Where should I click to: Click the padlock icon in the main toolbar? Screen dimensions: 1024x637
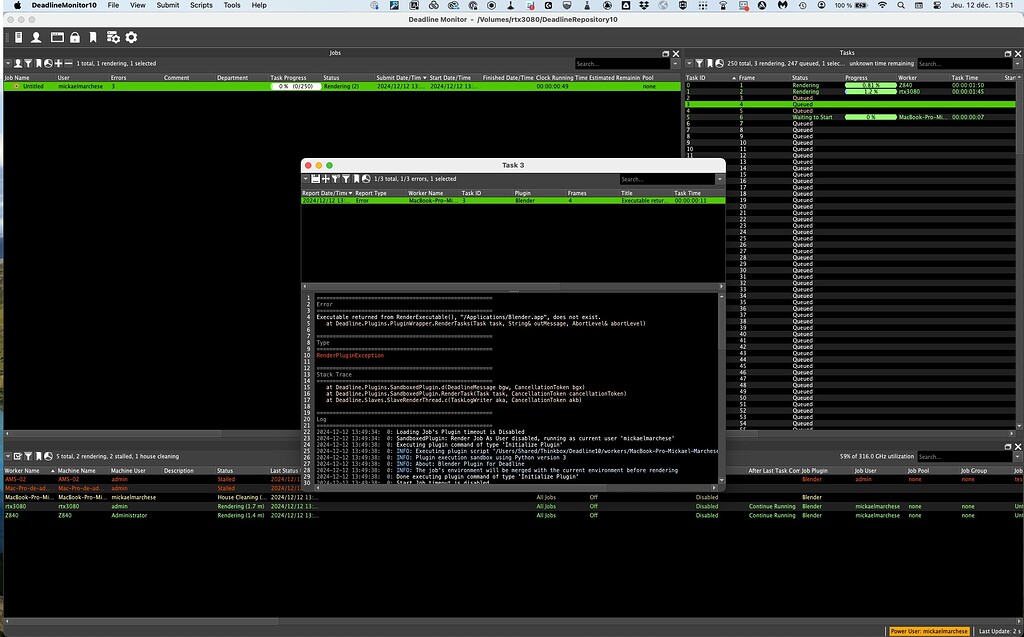pos(76,37)
